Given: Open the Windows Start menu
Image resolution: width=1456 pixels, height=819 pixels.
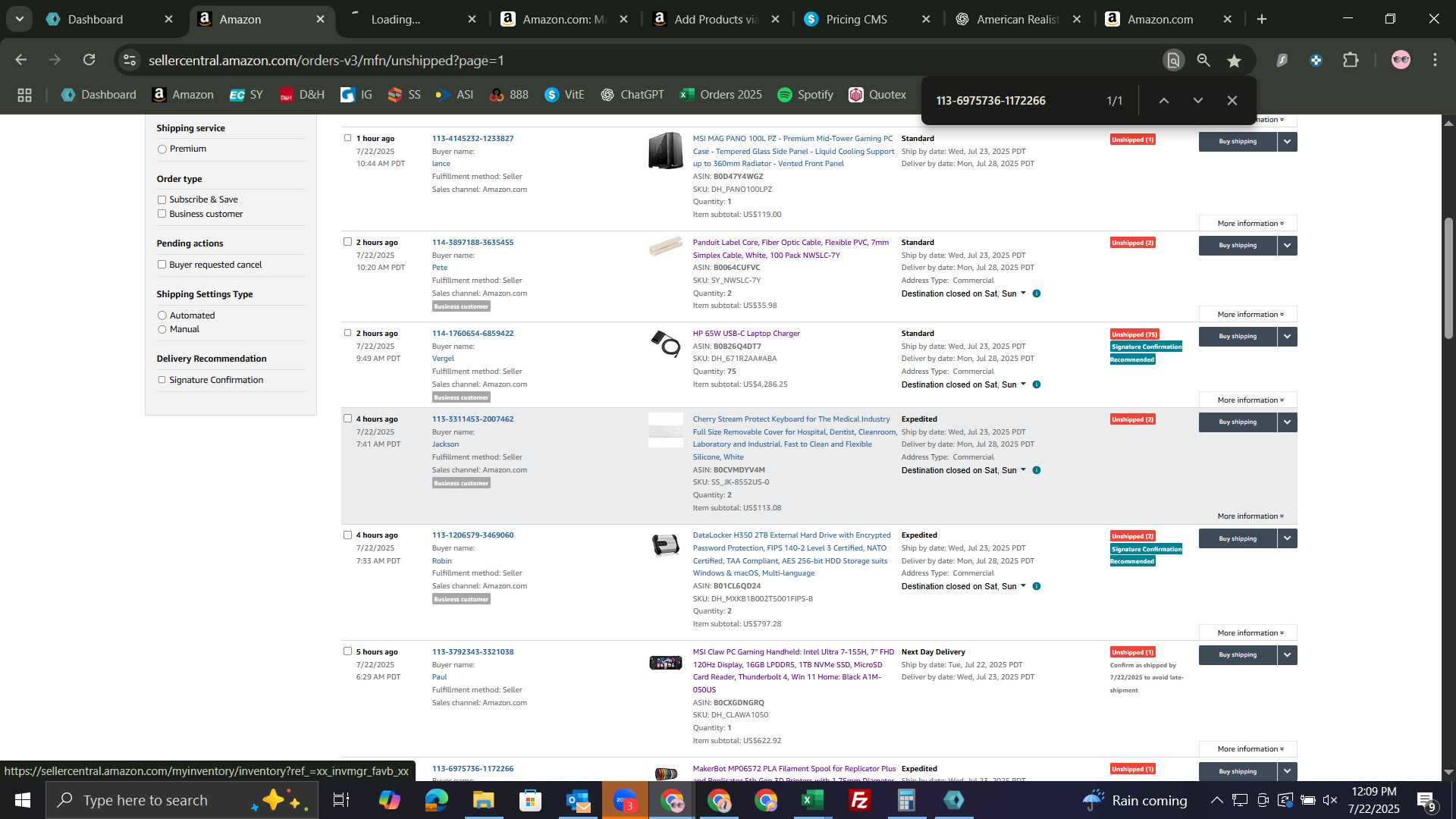Looking at the screenshot, I should click(x=22, y=800).
